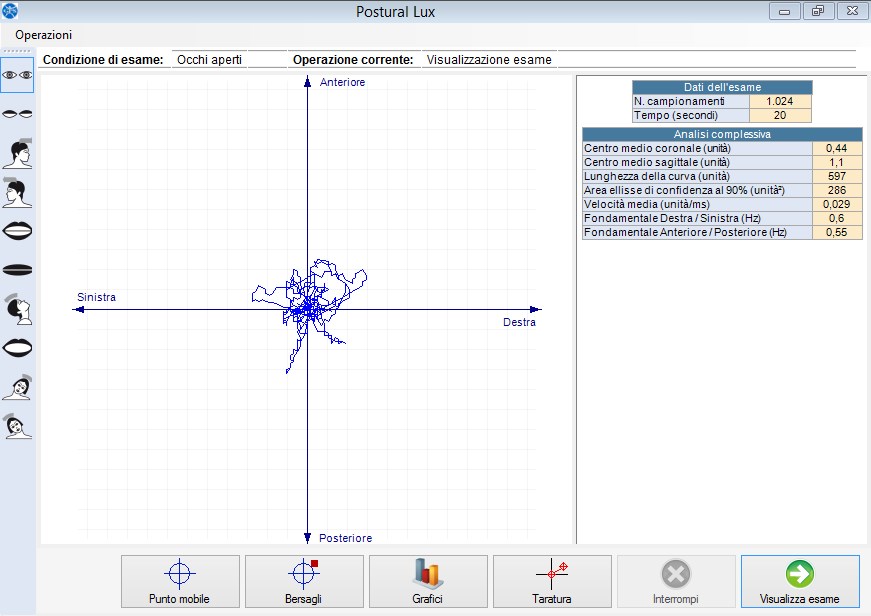
Task: Click Centro medio sagittale (unità) label
Action: tap(697, 162)
